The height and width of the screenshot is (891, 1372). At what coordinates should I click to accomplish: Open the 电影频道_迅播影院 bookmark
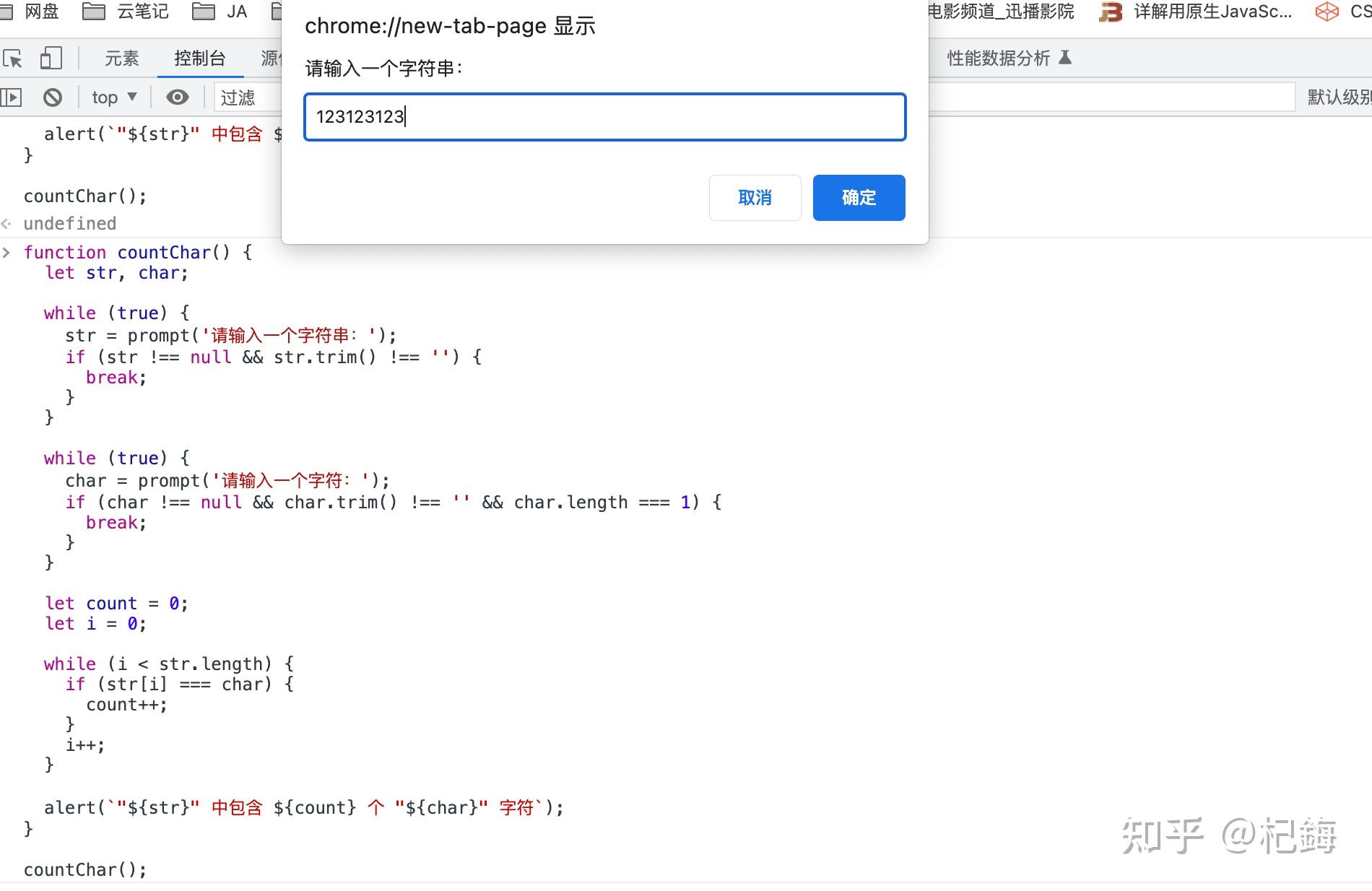(x=1001, y=12)
